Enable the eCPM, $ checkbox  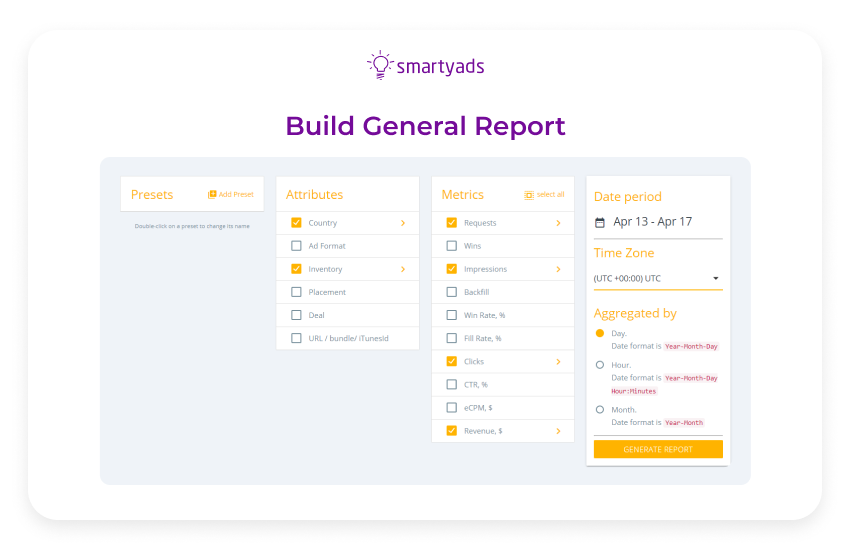[x=452, y=407]
